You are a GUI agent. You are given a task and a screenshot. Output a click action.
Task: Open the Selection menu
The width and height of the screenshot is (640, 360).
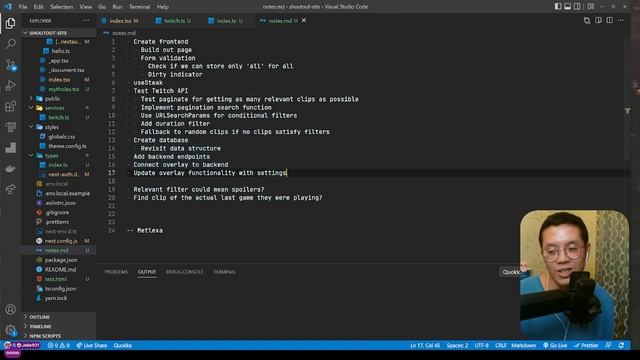tap(61, 7)
